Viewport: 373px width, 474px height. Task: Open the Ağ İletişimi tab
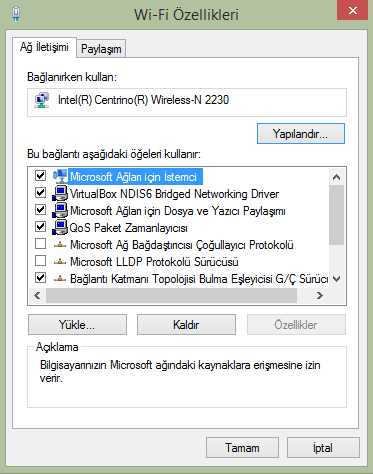point(44,47)
